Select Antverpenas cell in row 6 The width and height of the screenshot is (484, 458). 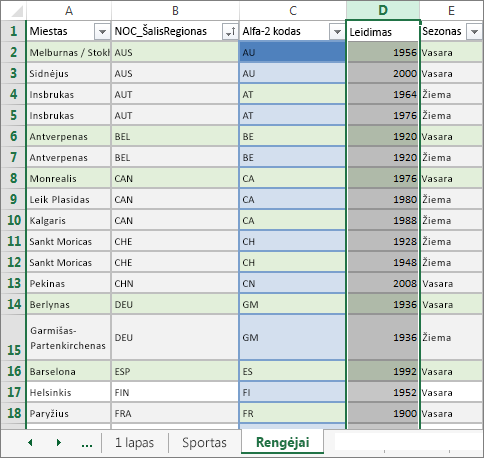click(69, 136)
